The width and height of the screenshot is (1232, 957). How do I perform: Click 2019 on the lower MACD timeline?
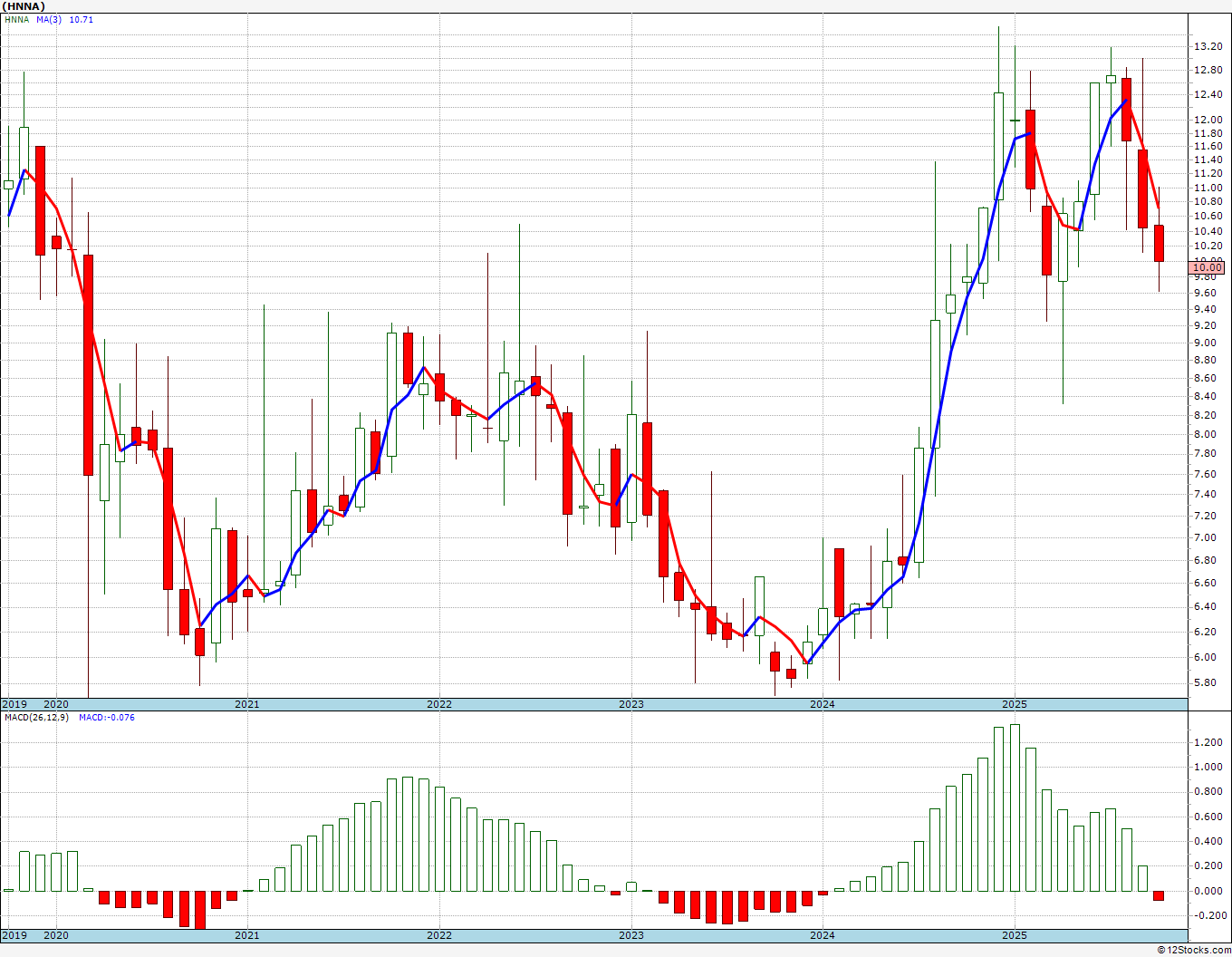(x=14, y=935)
